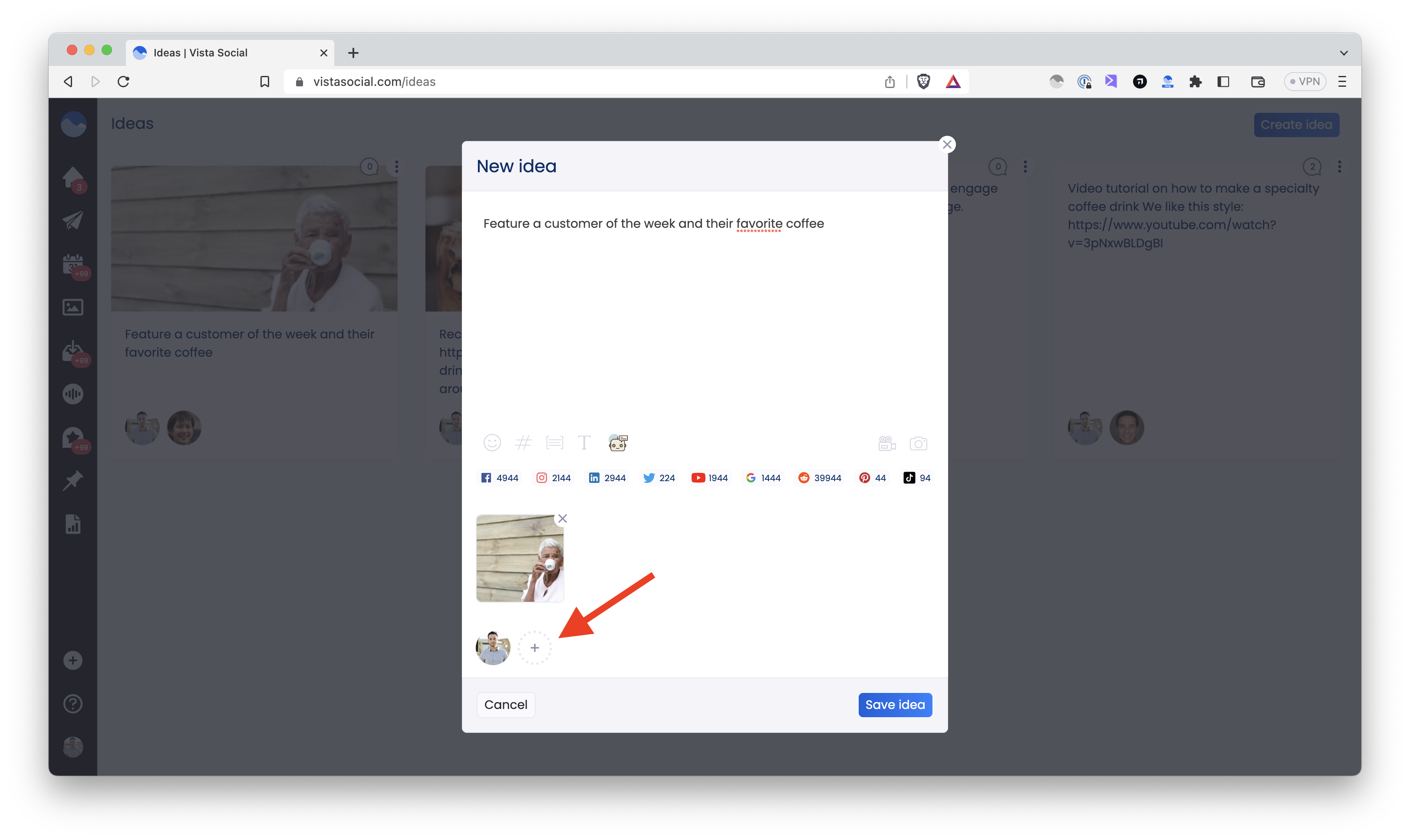Open more options on first idea card
1410x840 pixels.
click(x=396, y=167)
